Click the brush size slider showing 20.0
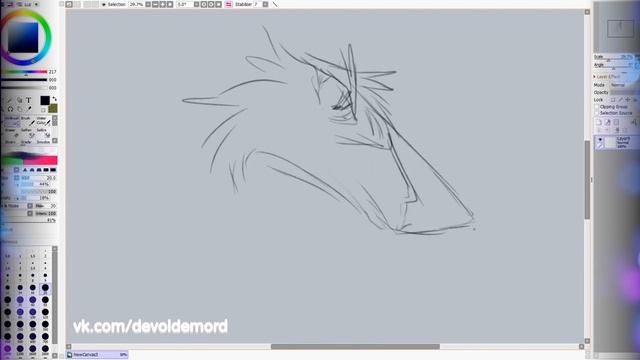This screenshot has height=360, width=640. [x=38, y=178]
